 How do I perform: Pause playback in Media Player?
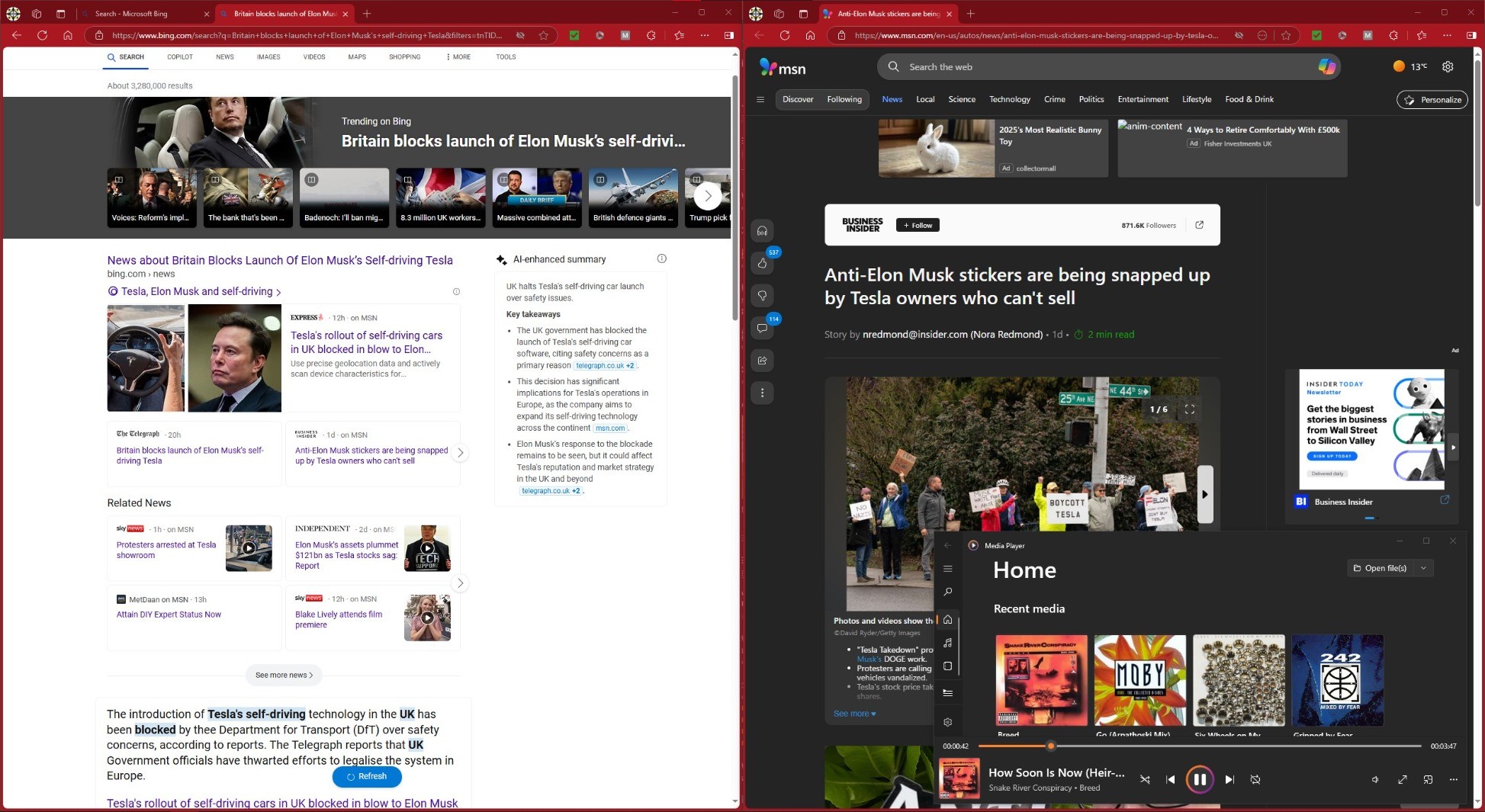[x=1199, y=779]
